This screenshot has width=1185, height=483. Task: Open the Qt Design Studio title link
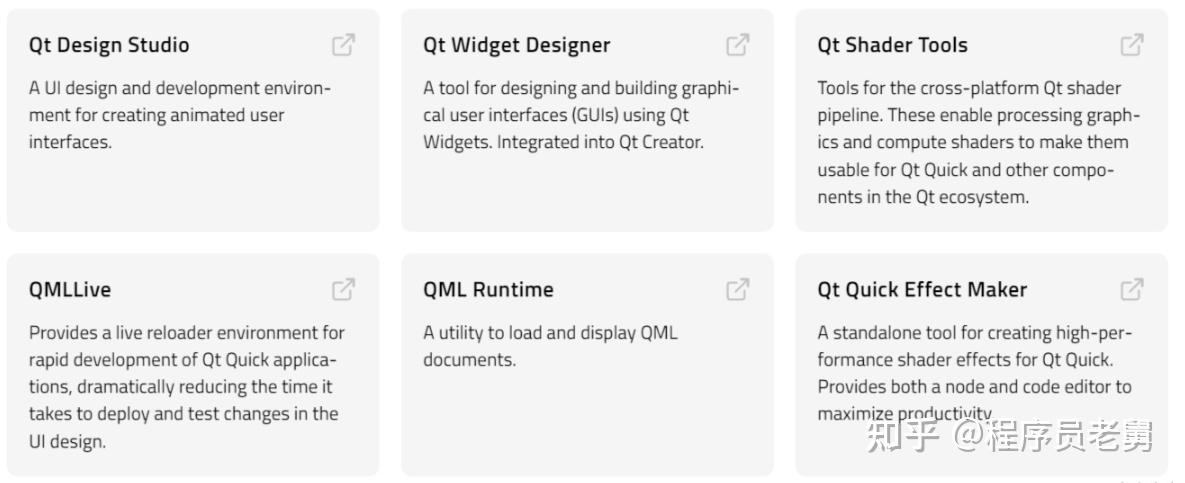pos(109,45)
